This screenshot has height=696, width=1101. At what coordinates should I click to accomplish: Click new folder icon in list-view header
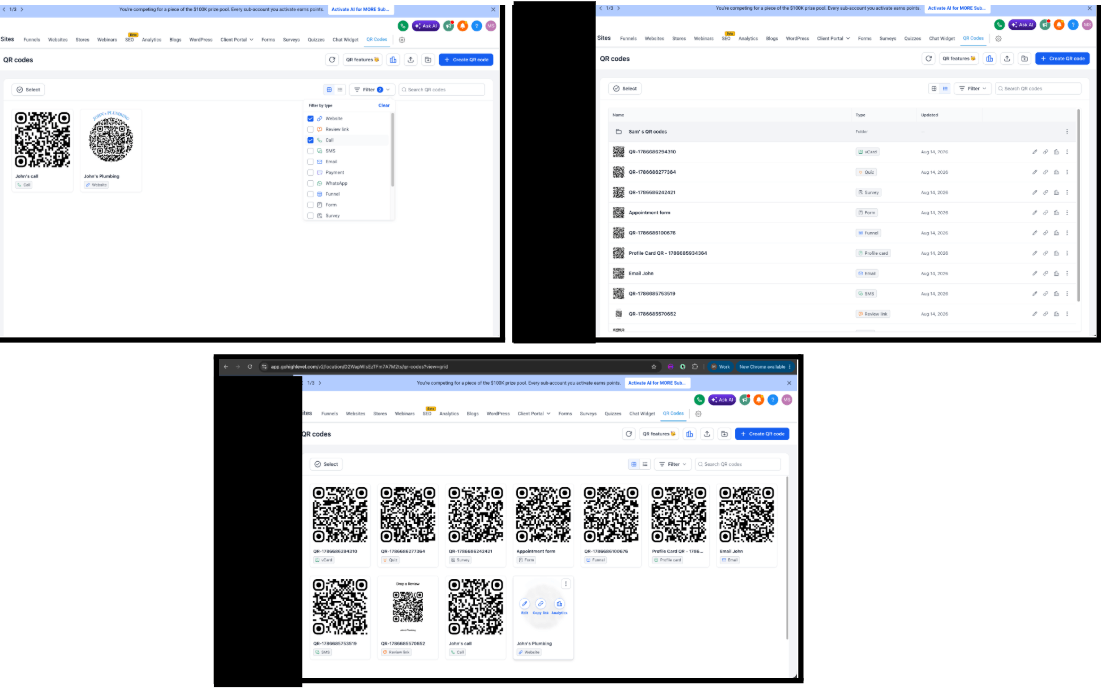1024,59
